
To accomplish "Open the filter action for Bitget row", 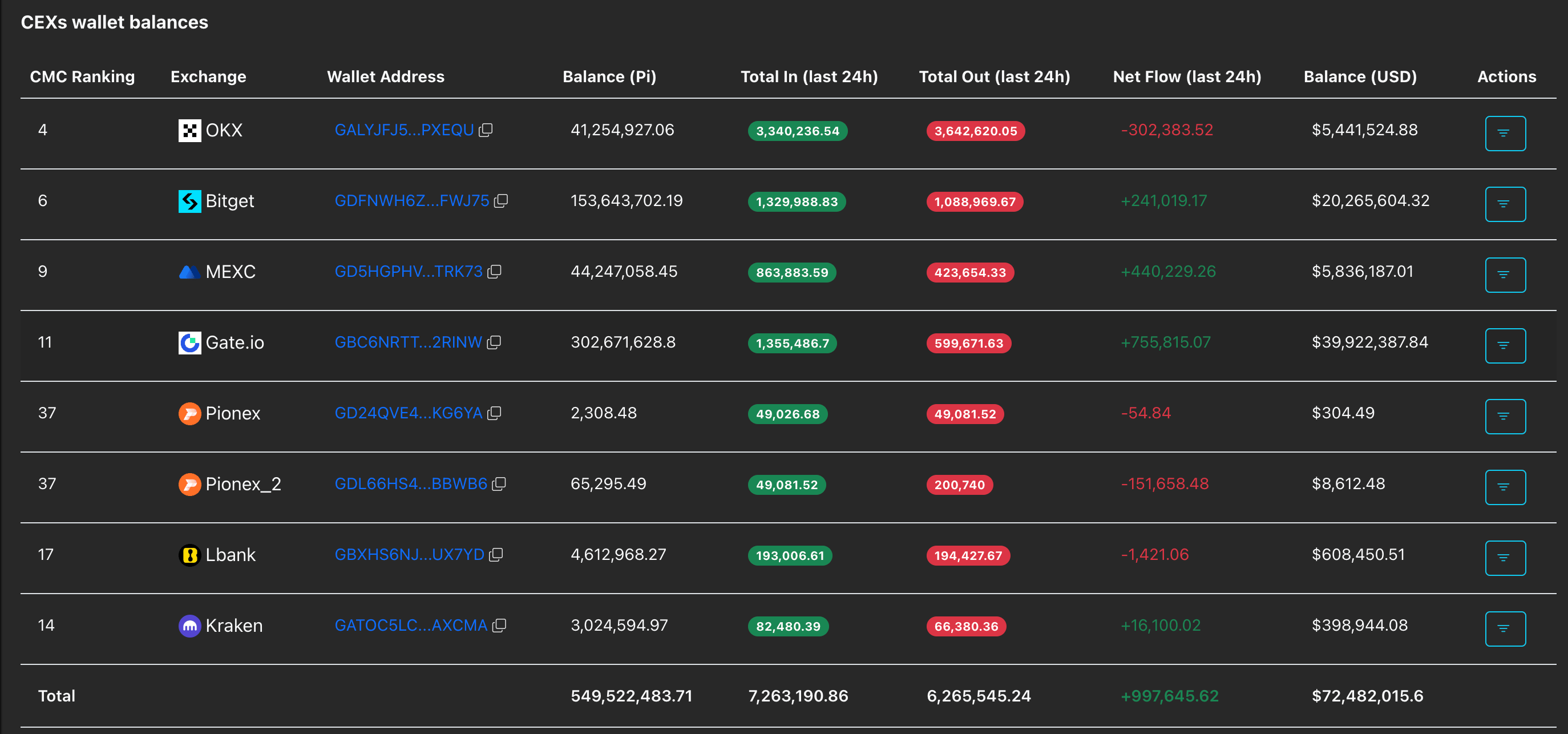I will coord(1505,204).
